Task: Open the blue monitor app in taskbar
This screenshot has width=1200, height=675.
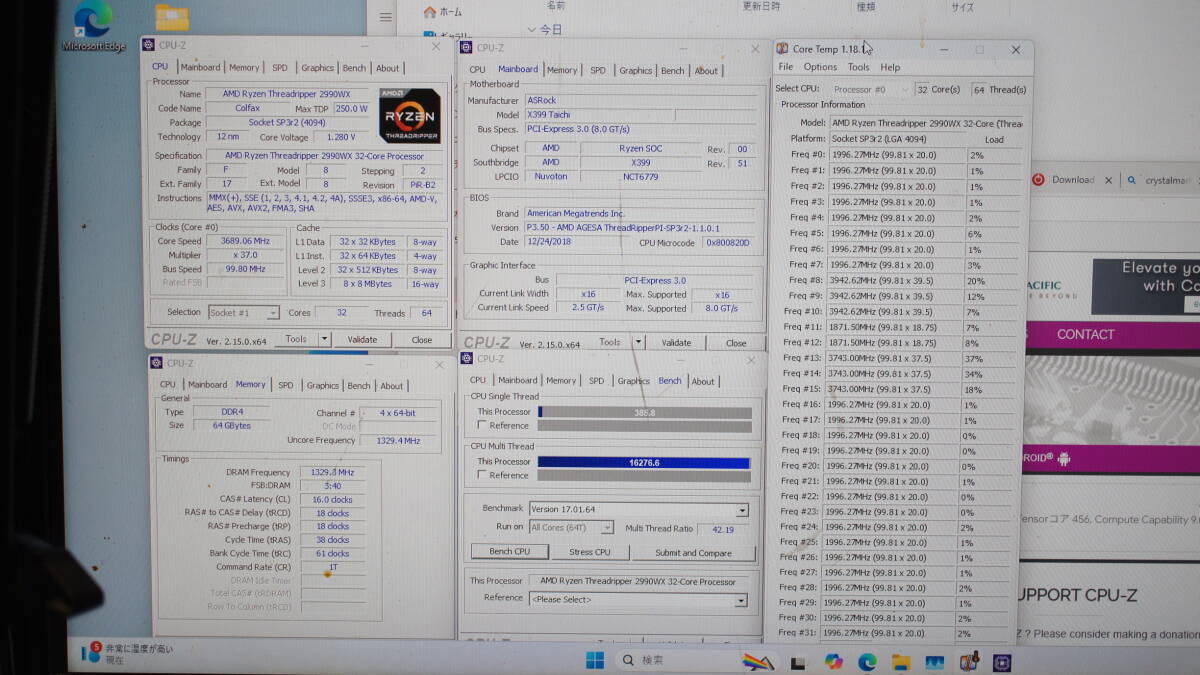Action: click(x=935, y=662)
